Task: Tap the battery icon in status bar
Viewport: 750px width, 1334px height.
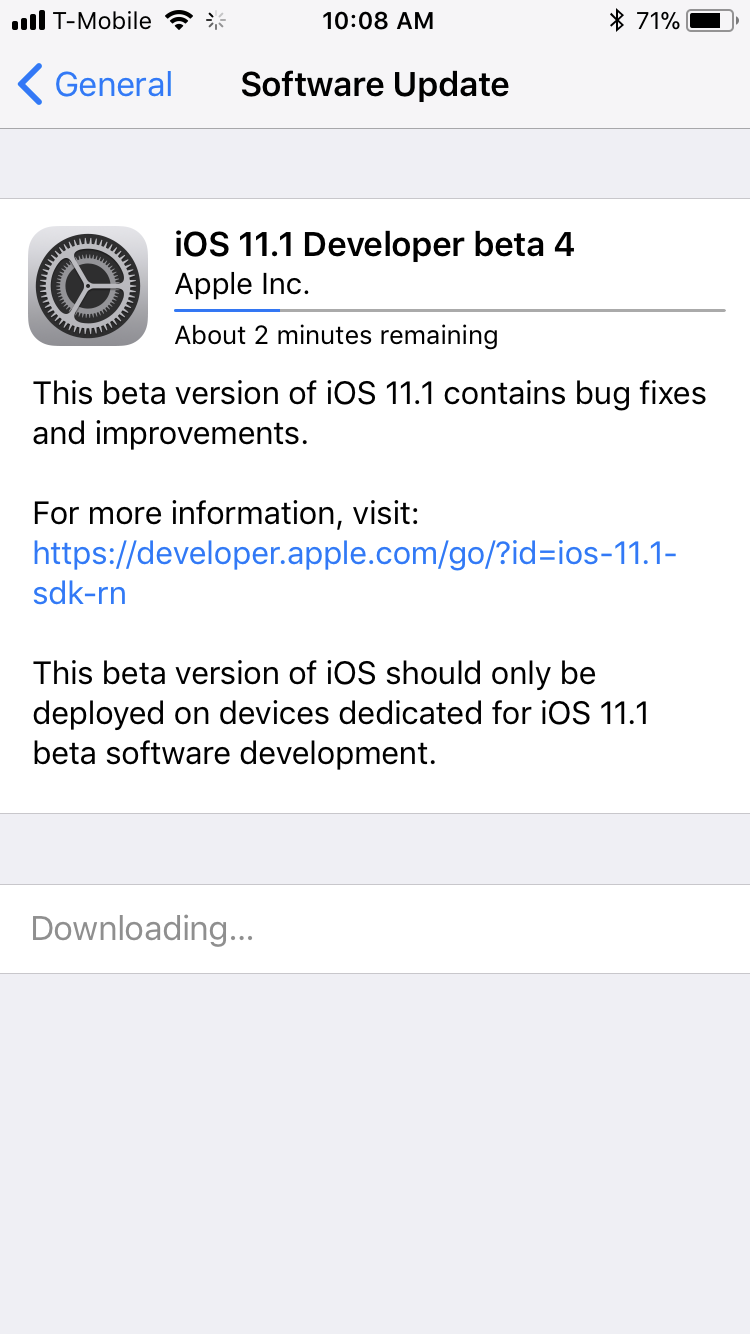Action: point(712,20)
